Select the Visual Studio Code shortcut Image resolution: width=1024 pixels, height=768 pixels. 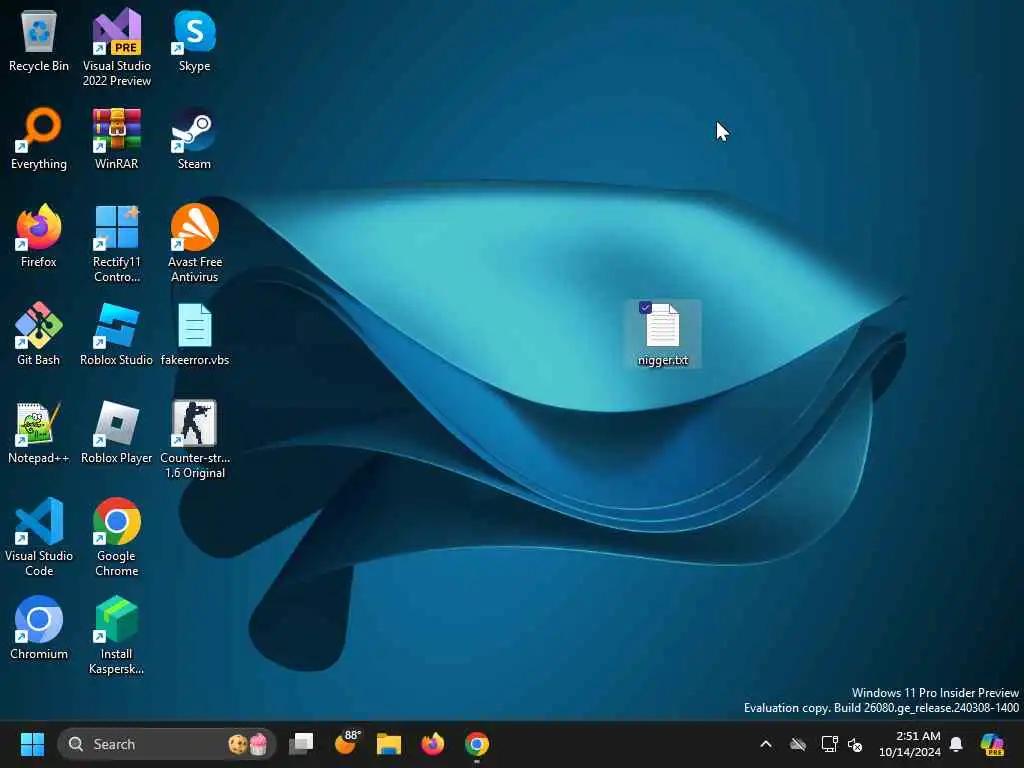point(39,537)
